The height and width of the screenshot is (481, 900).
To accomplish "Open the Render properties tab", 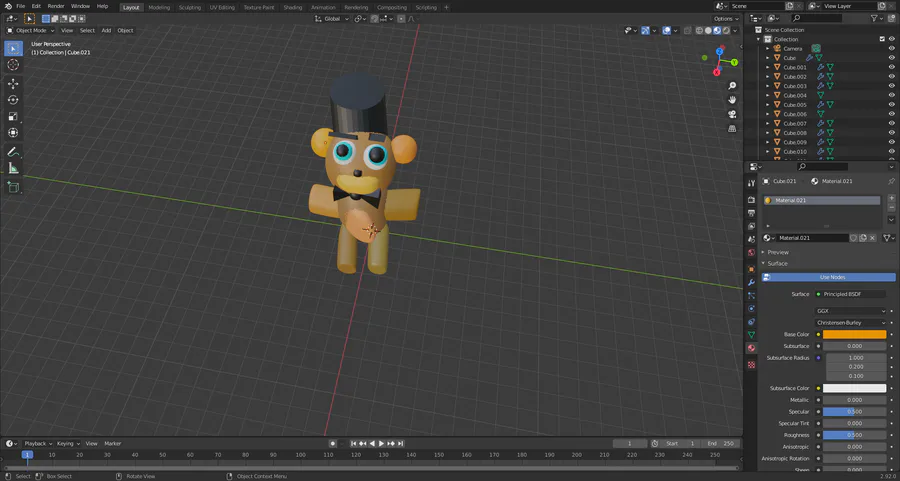I will click(x=751, y=200).
